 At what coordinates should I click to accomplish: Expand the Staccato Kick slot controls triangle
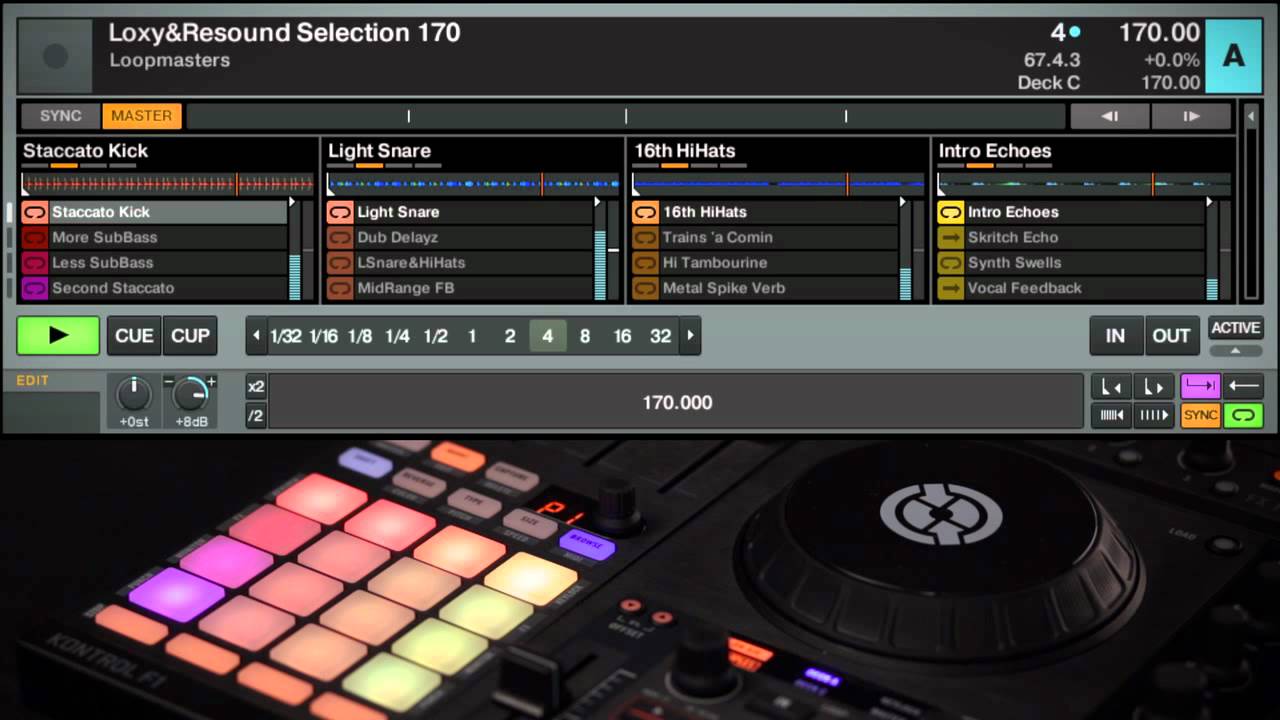coord(292,202)
